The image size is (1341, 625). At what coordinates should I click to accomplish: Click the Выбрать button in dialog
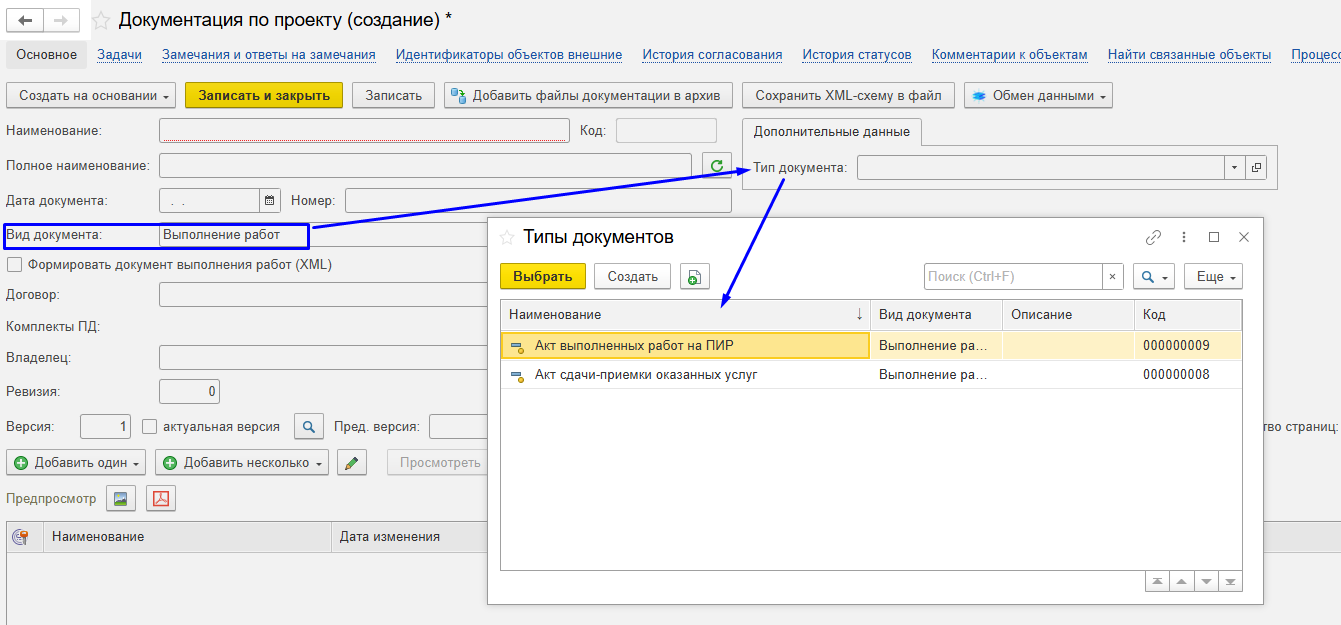(x=542, y=277)
